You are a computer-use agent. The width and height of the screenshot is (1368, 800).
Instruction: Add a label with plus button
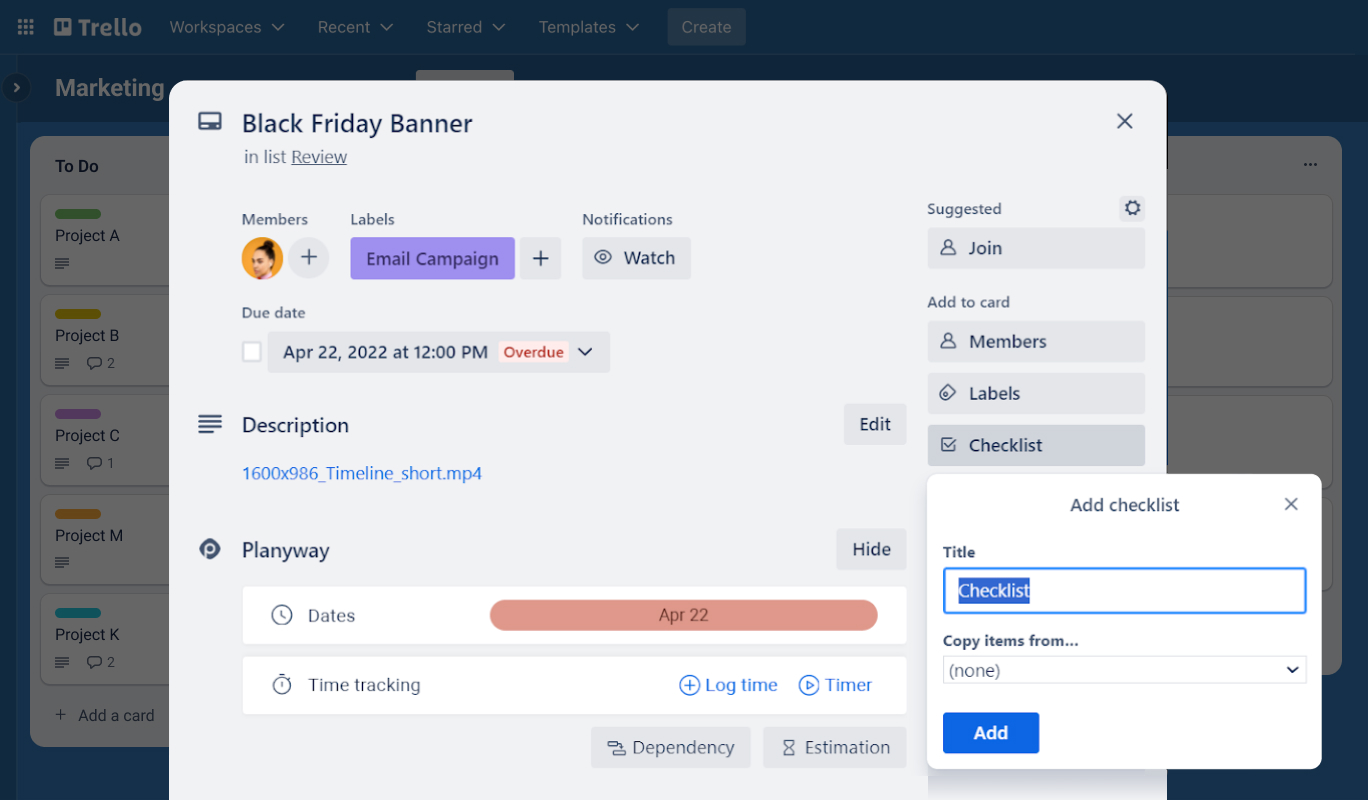pyautogui.click(x=540, y=258)
